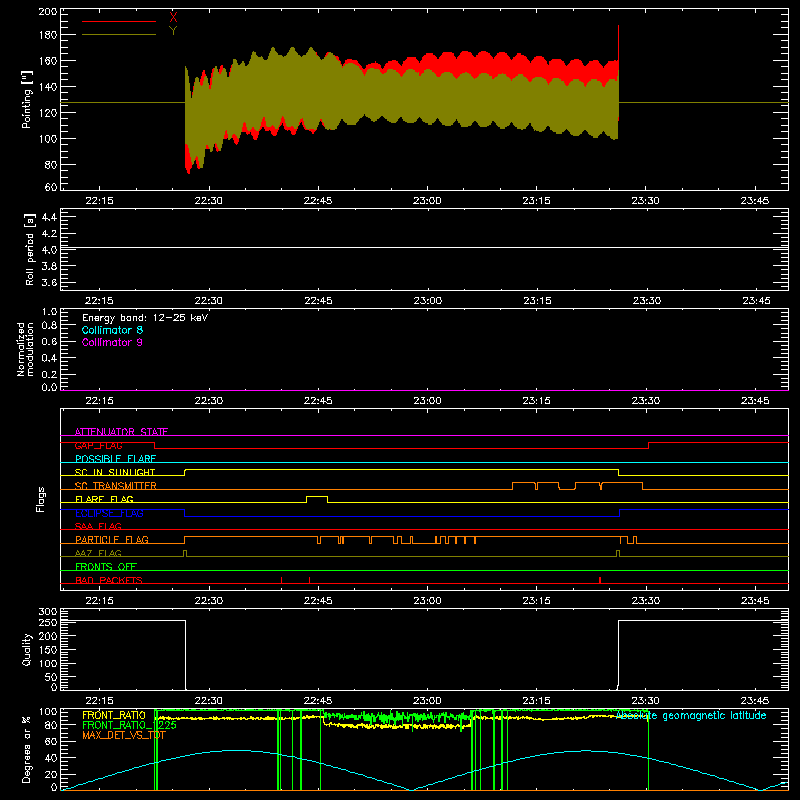Screen dimensions: 800x800
Task: Select the SC_TRANSMITTER label
Action: [115, 486]
